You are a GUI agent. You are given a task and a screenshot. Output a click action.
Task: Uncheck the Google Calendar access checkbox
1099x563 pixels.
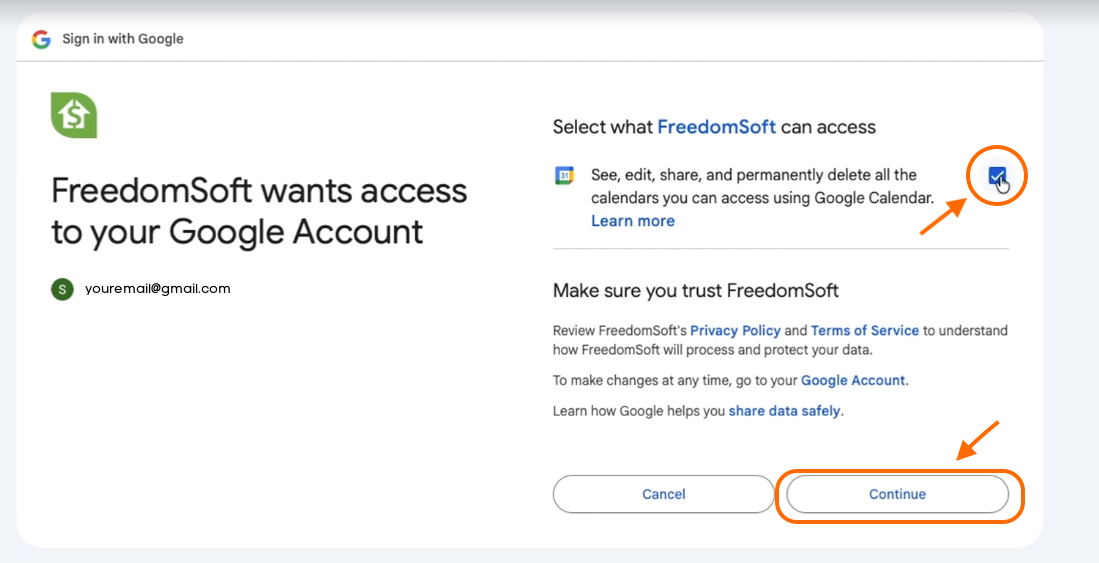point(997,177)
